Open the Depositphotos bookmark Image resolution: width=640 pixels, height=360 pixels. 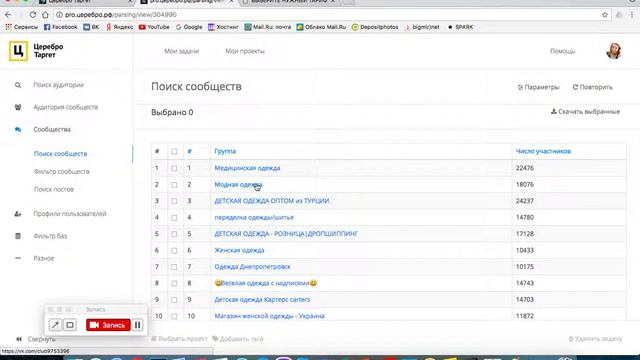[x=375, y=27]
